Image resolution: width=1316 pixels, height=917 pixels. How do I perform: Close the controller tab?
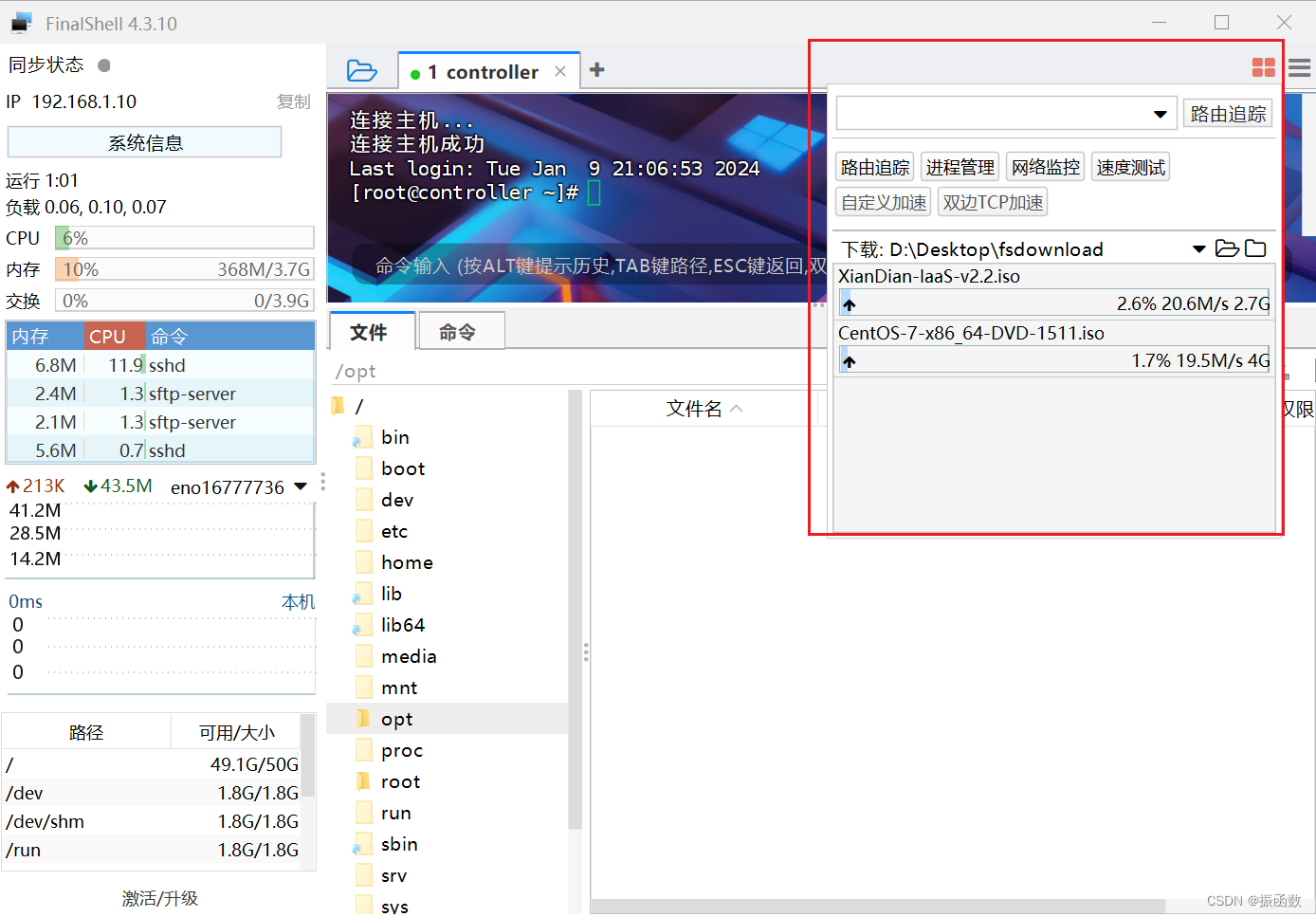560,71
